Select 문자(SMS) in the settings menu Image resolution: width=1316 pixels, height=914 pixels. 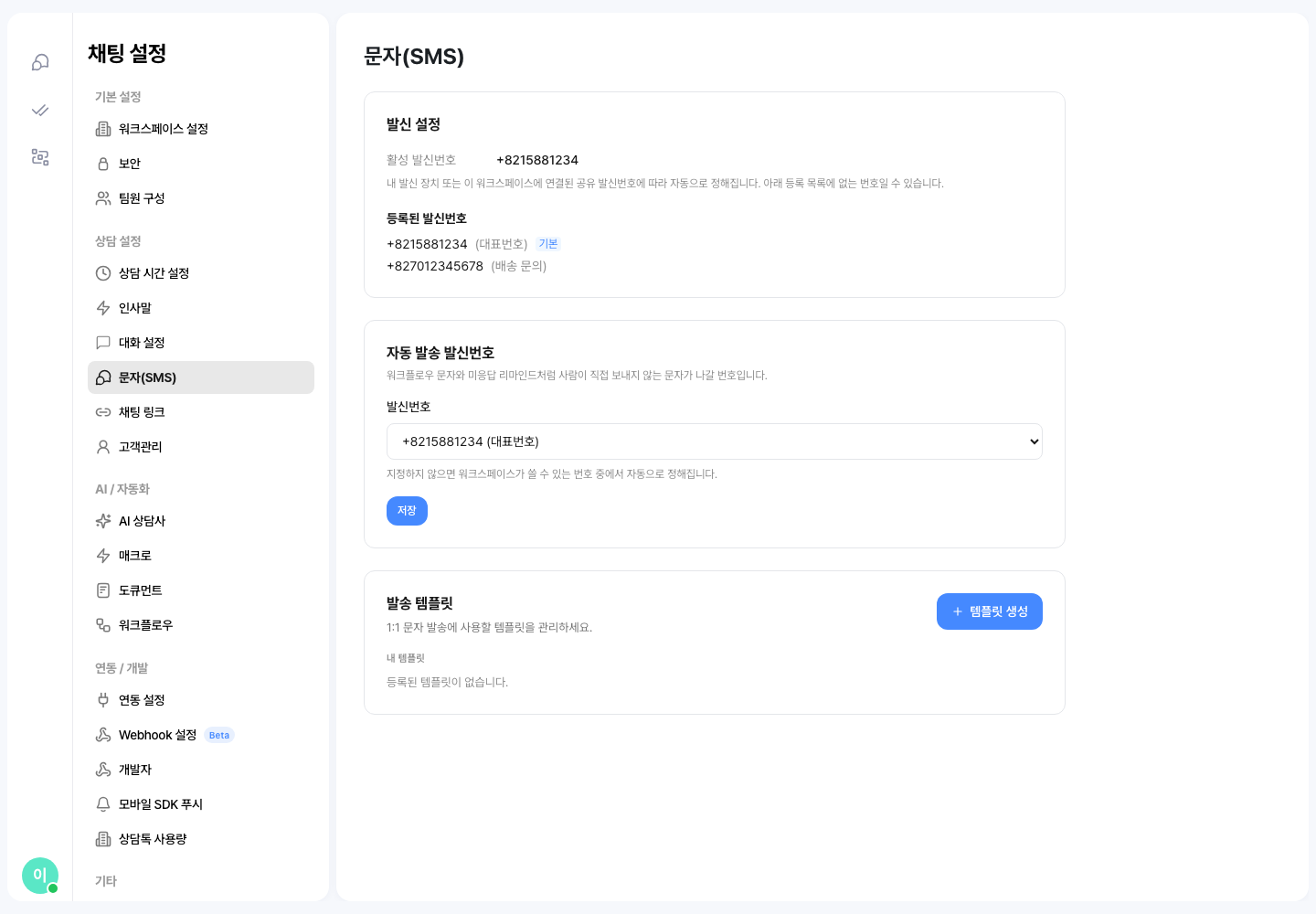click(201, 377)
